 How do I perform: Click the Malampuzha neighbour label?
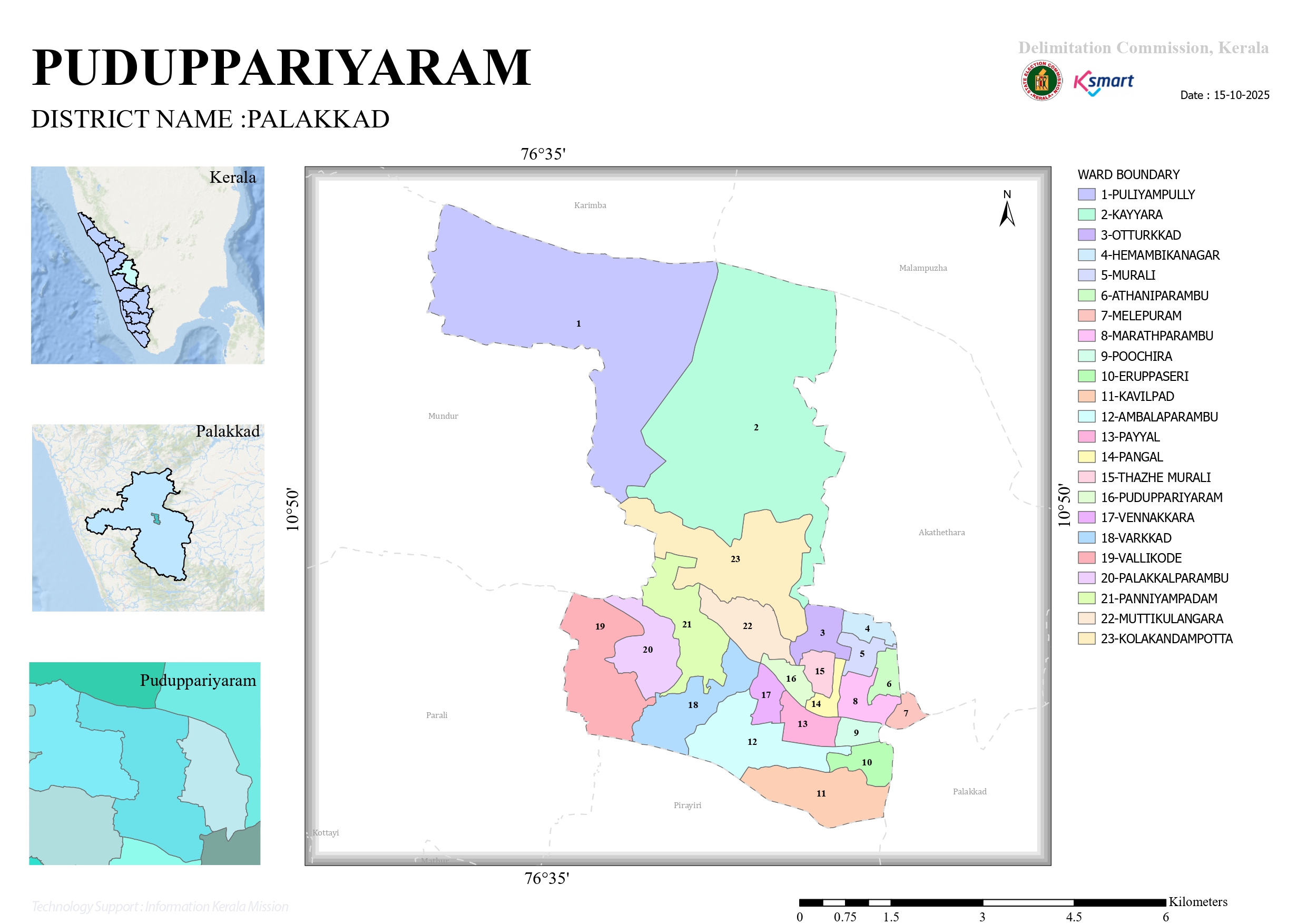923,268
